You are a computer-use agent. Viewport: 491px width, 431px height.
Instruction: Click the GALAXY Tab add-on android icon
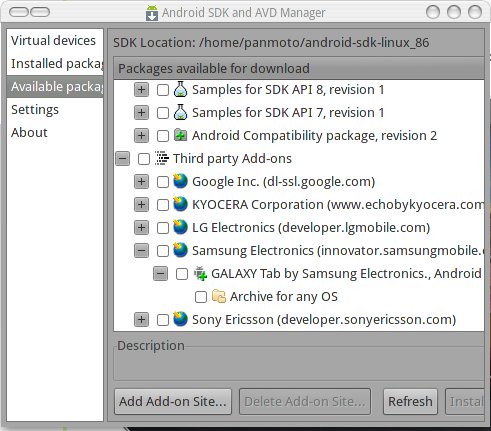[x=200, y=274]
